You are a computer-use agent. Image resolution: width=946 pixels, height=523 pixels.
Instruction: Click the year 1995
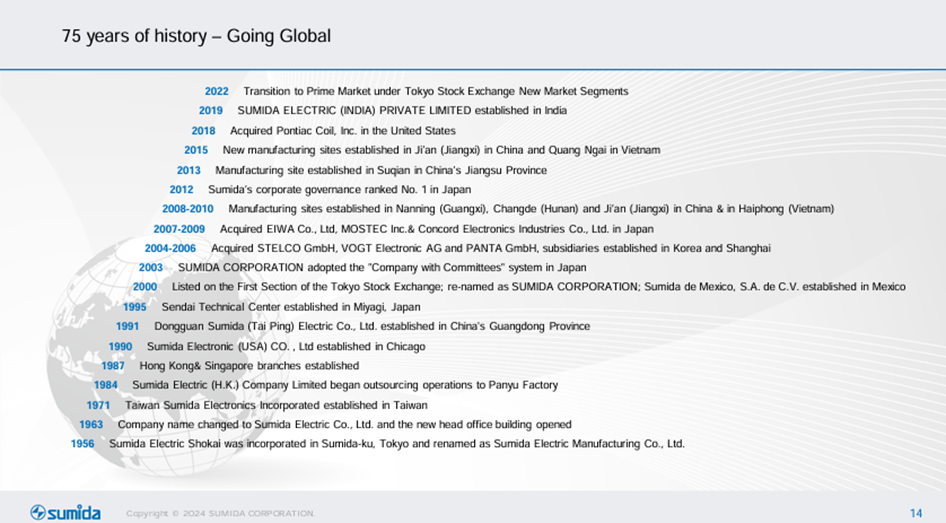pyautogui.click(x=135, y=306)
